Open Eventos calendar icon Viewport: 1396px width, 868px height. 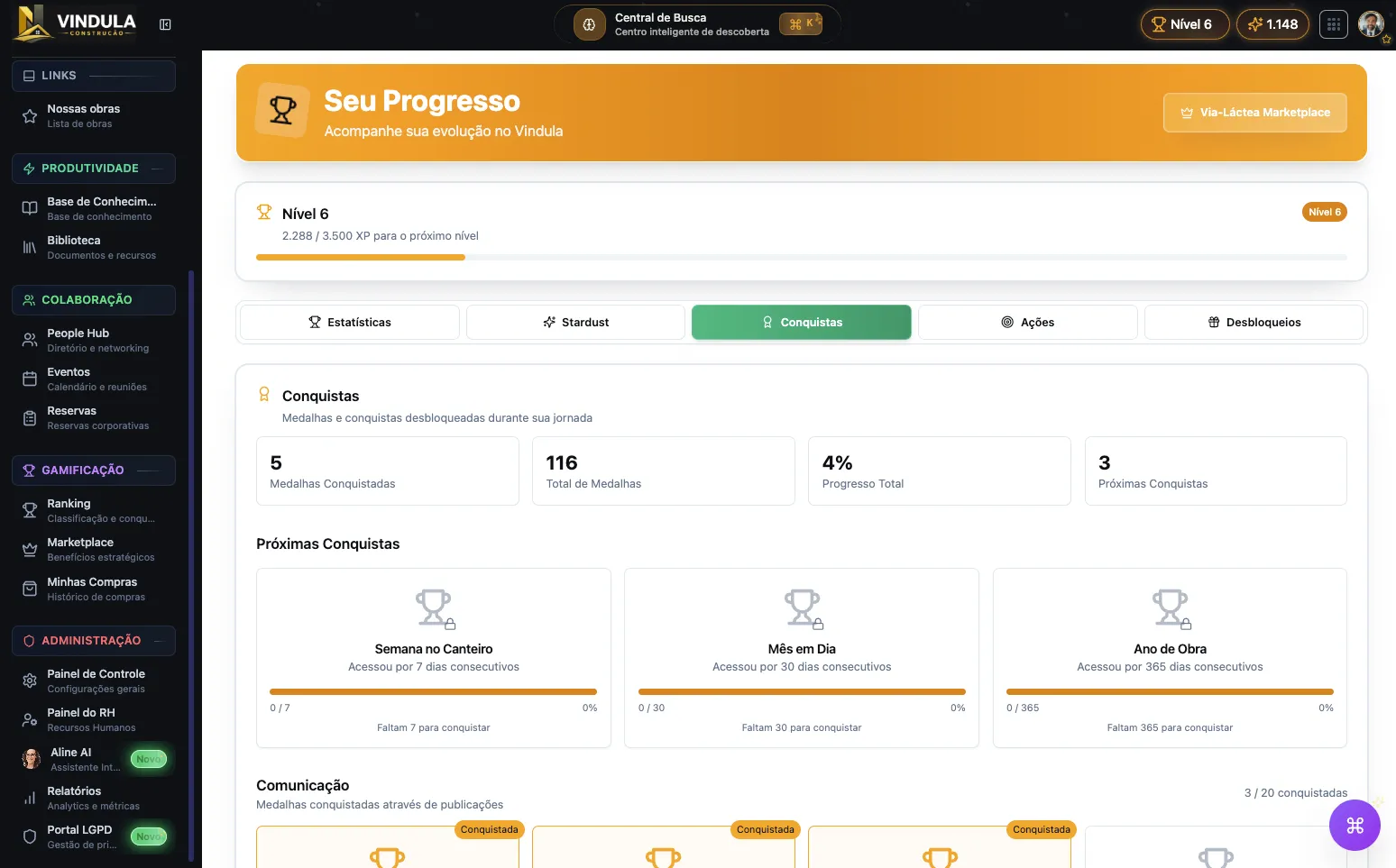[30, 379]
